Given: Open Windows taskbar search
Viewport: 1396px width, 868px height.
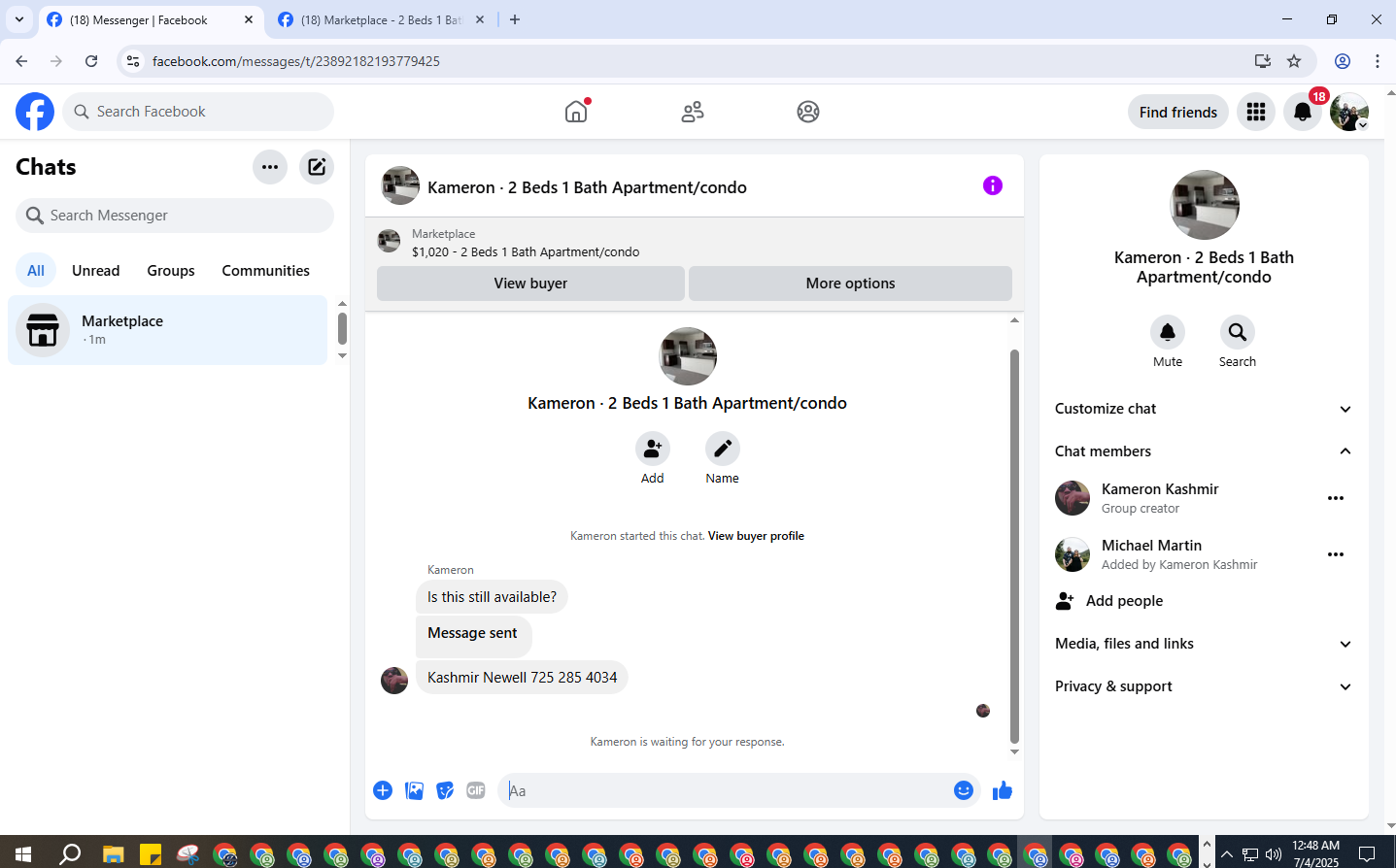Looking at the screenshot, I should coord(70,854).
